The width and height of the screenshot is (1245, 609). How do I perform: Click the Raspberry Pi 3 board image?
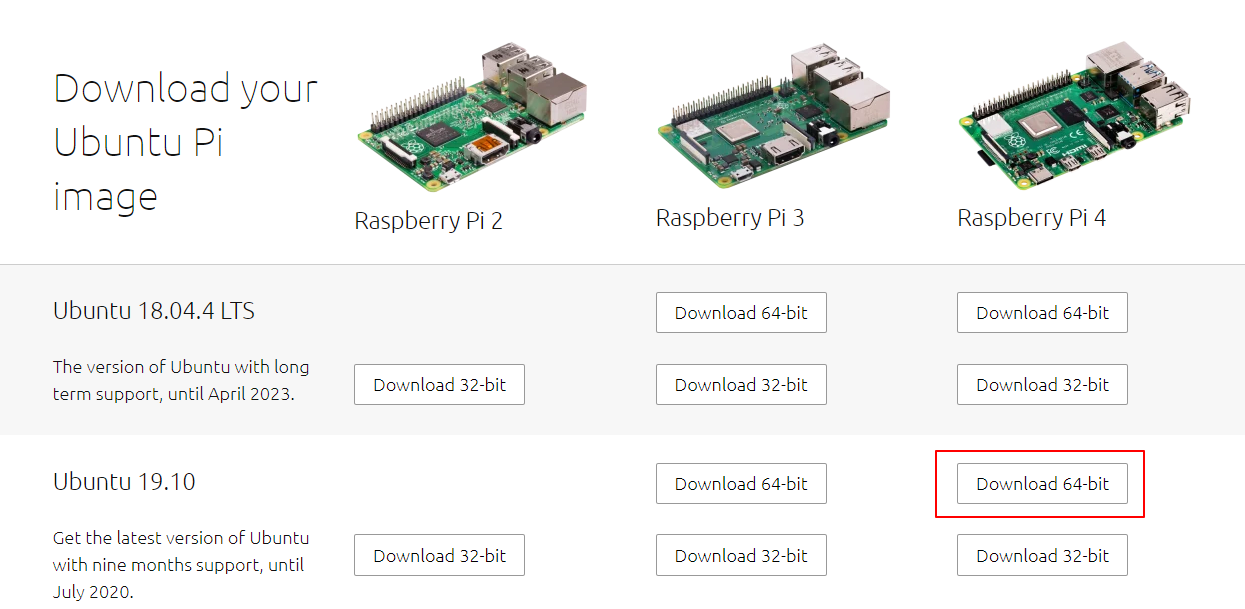(774, 116)
